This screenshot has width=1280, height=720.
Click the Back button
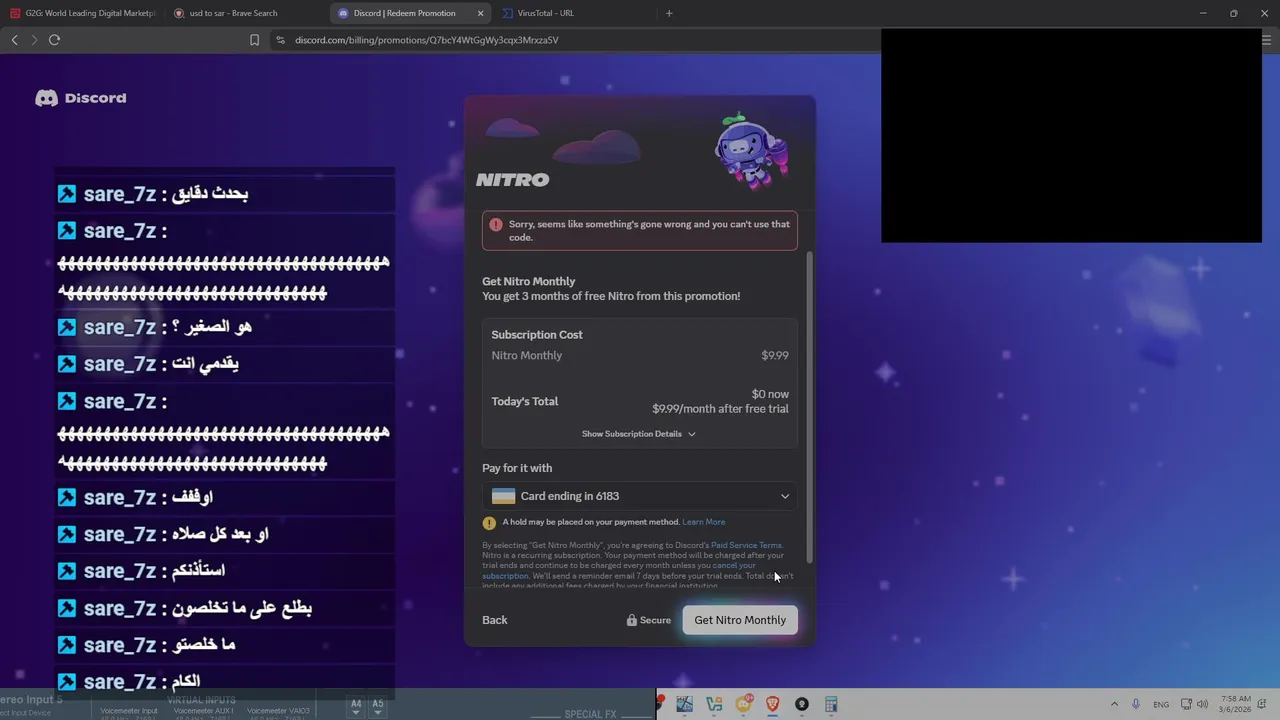click(495, 620)
